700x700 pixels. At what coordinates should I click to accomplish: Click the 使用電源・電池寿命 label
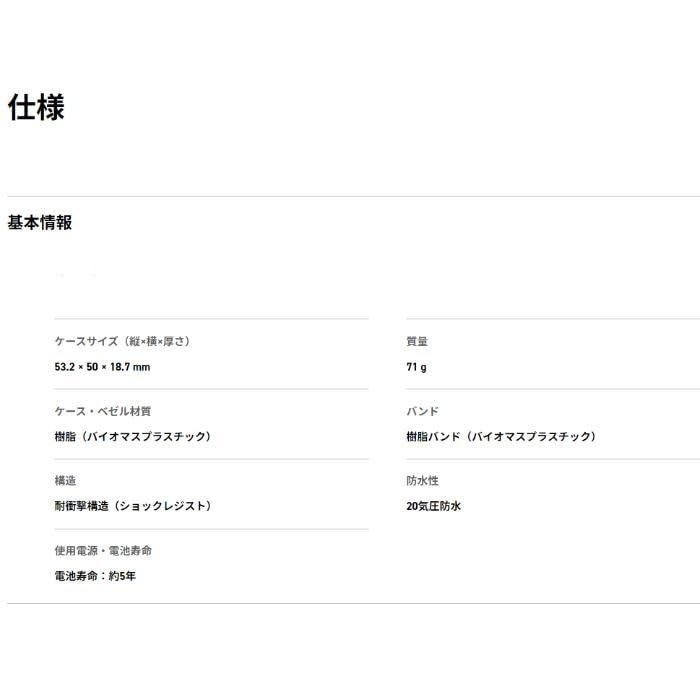[103, 551]
